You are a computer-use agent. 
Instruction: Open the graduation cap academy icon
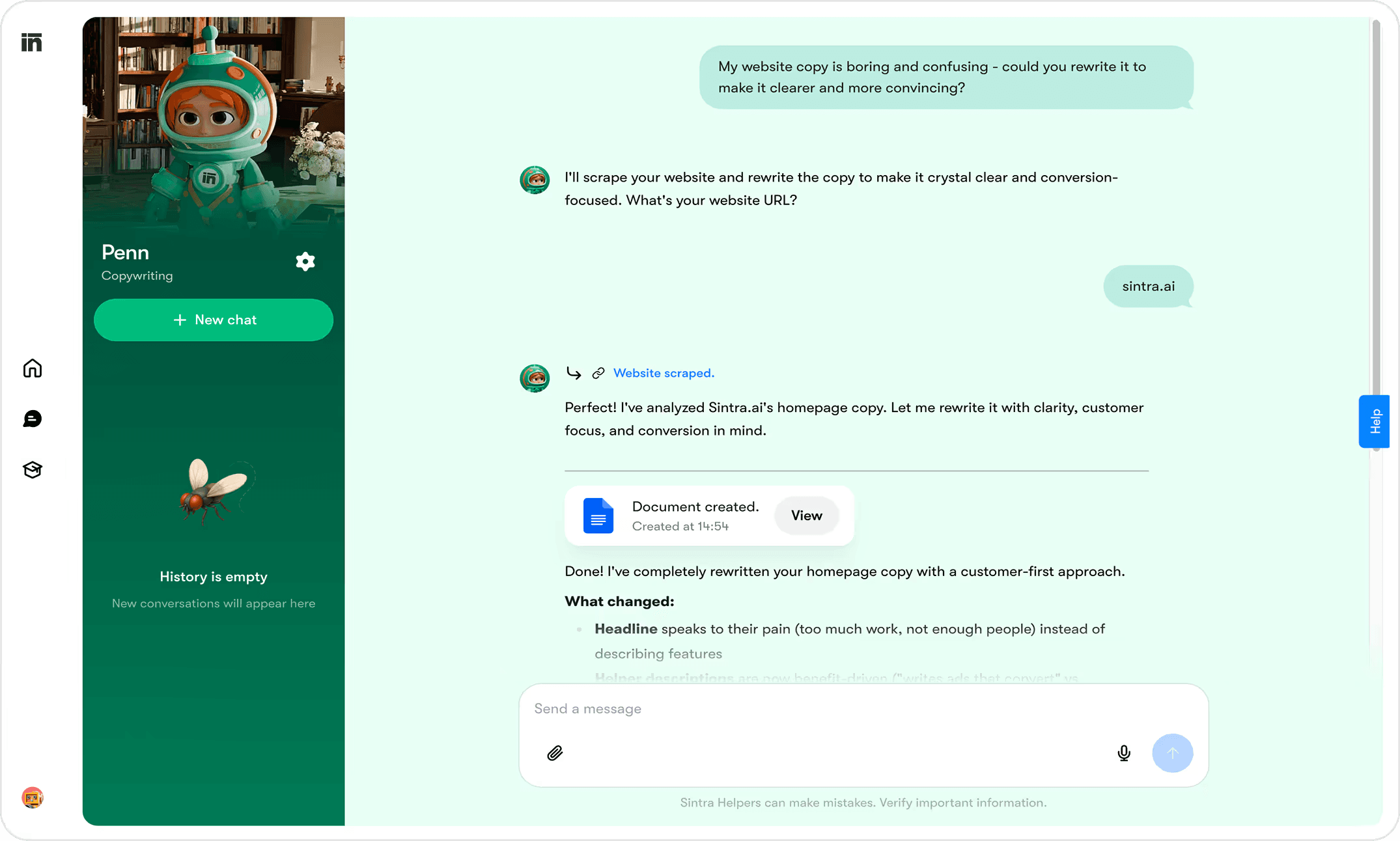[32, 469]
